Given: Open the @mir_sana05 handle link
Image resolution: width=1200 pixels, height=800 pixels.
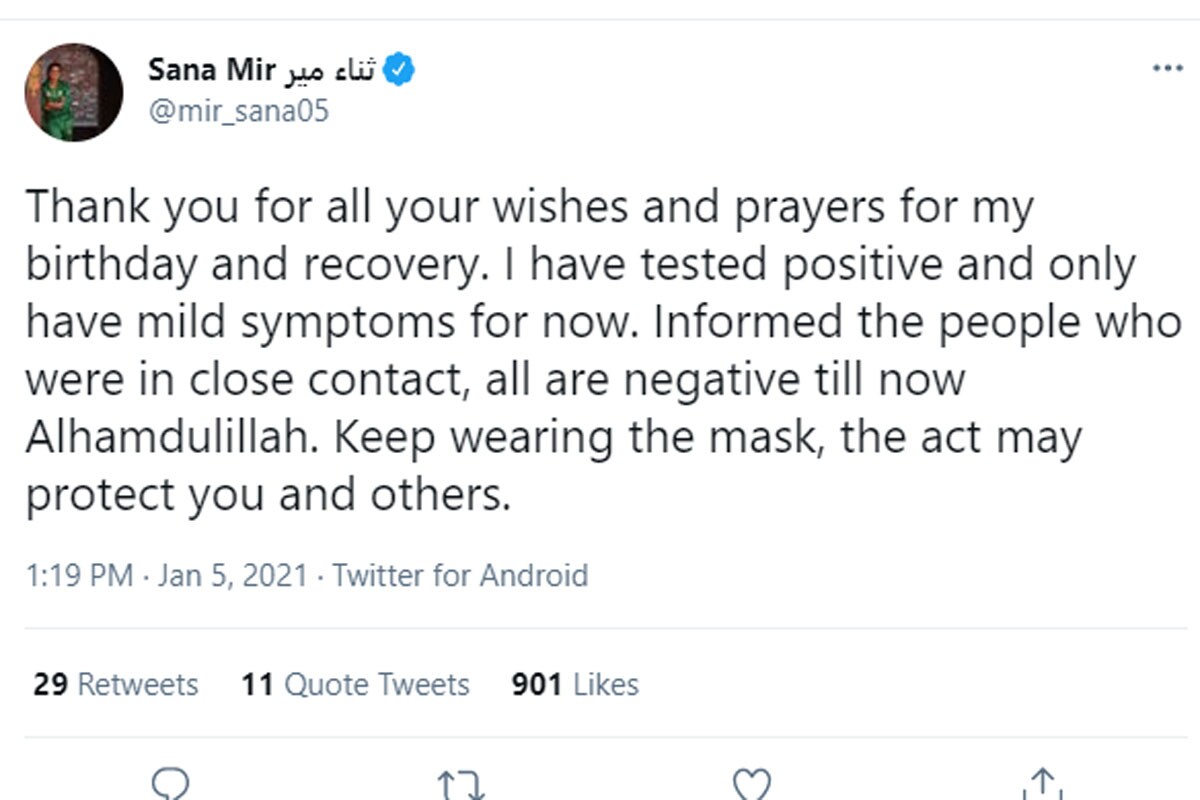Looking at the screenshot, I should (238, 110).
